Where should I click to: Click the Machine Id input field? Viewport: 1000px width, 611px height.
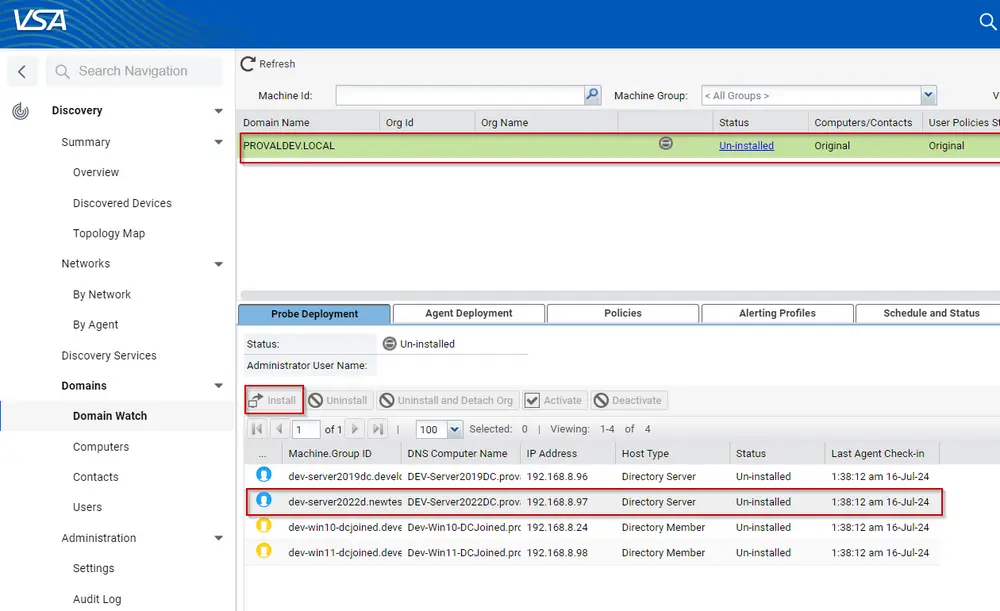coord(460,95)
